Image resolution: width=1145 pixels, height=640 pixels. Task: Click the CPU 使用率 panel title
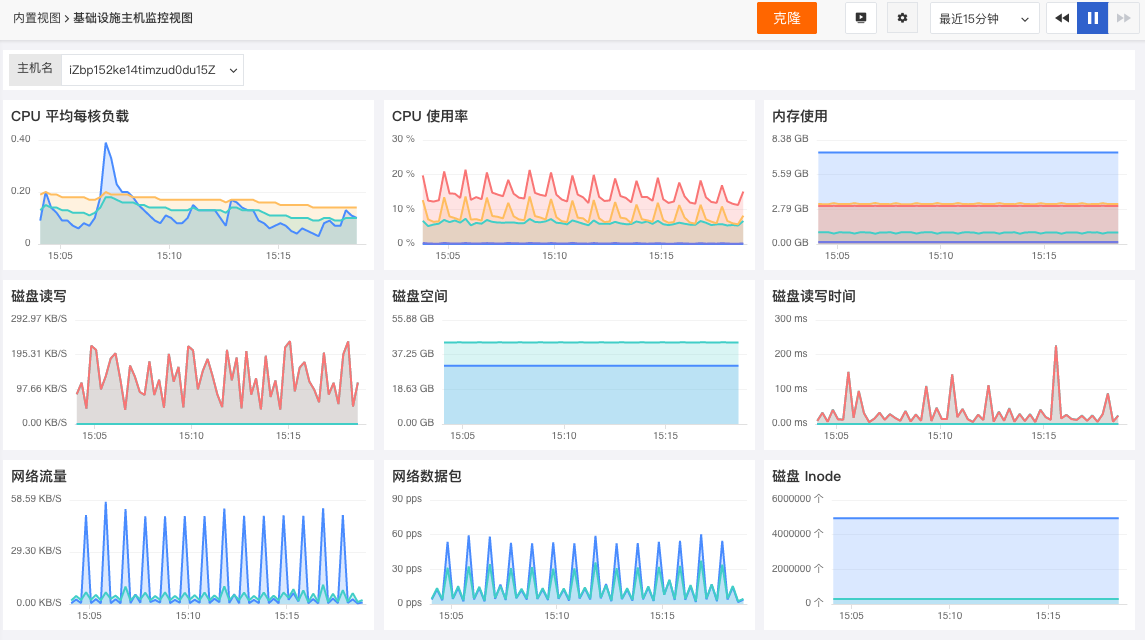click(x=430, y=116)
